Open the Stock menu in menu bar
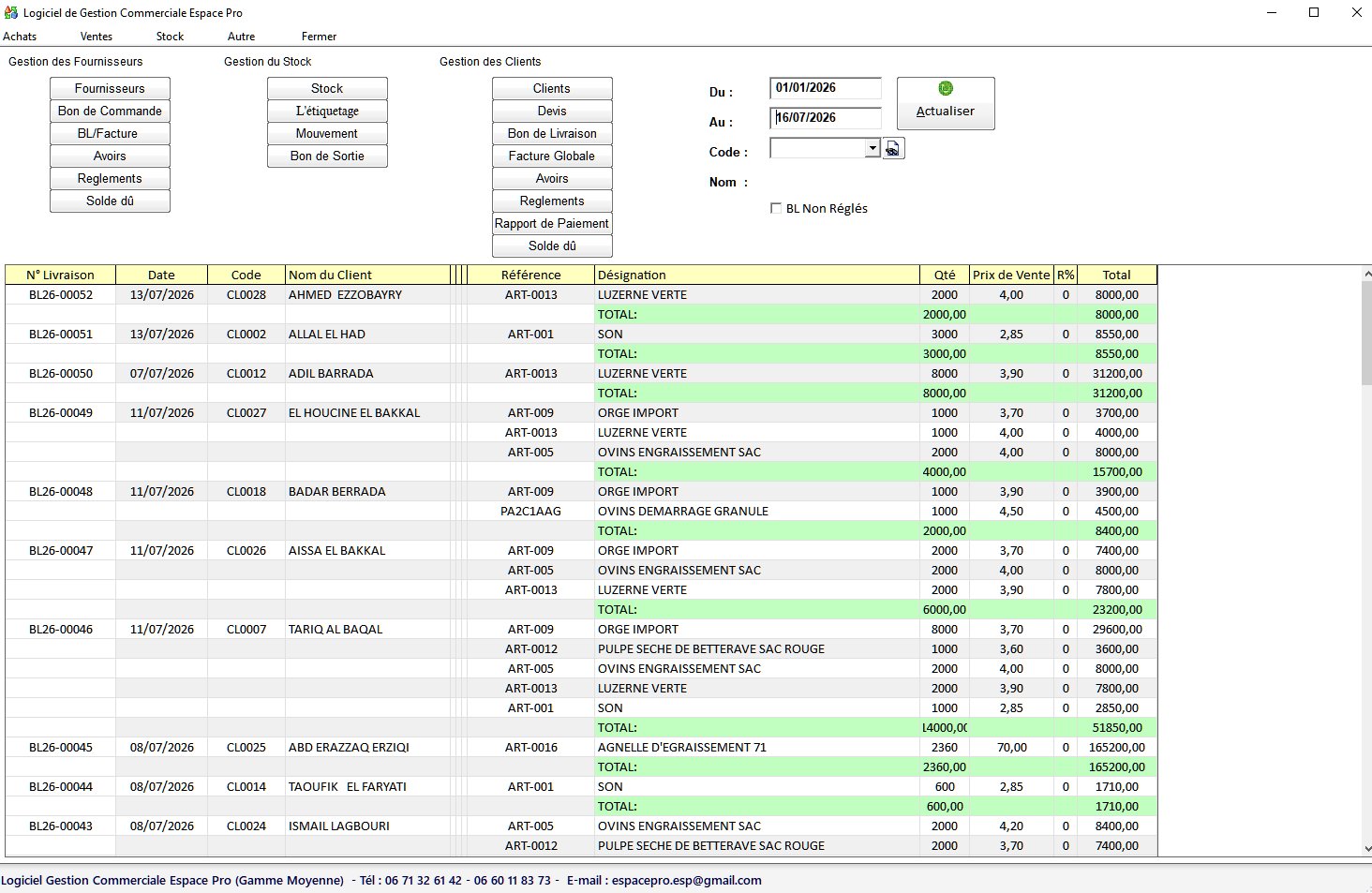This screenshot has height=893, width=1372. click(x=170, y=37)
